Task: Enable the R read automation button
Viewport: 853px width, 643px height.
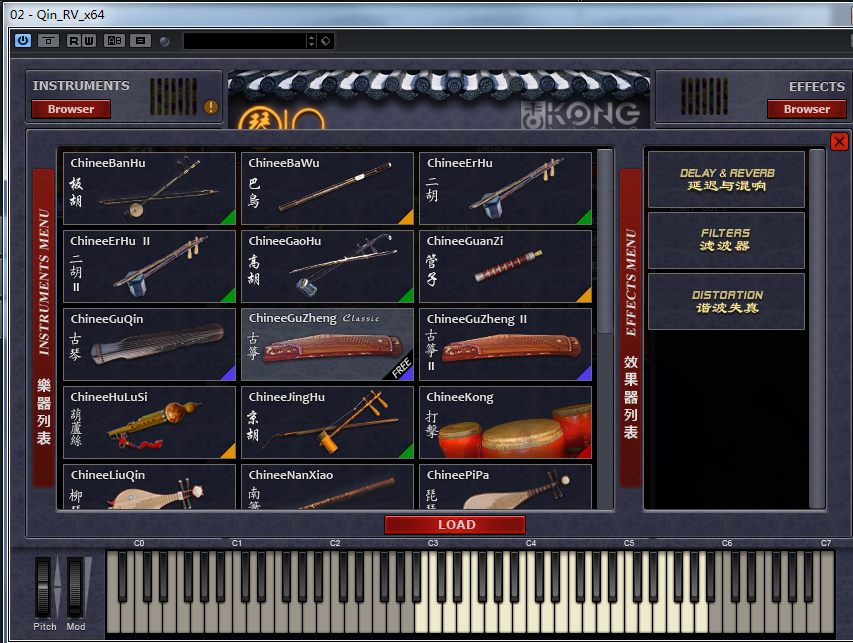Action: click(74, 40)
